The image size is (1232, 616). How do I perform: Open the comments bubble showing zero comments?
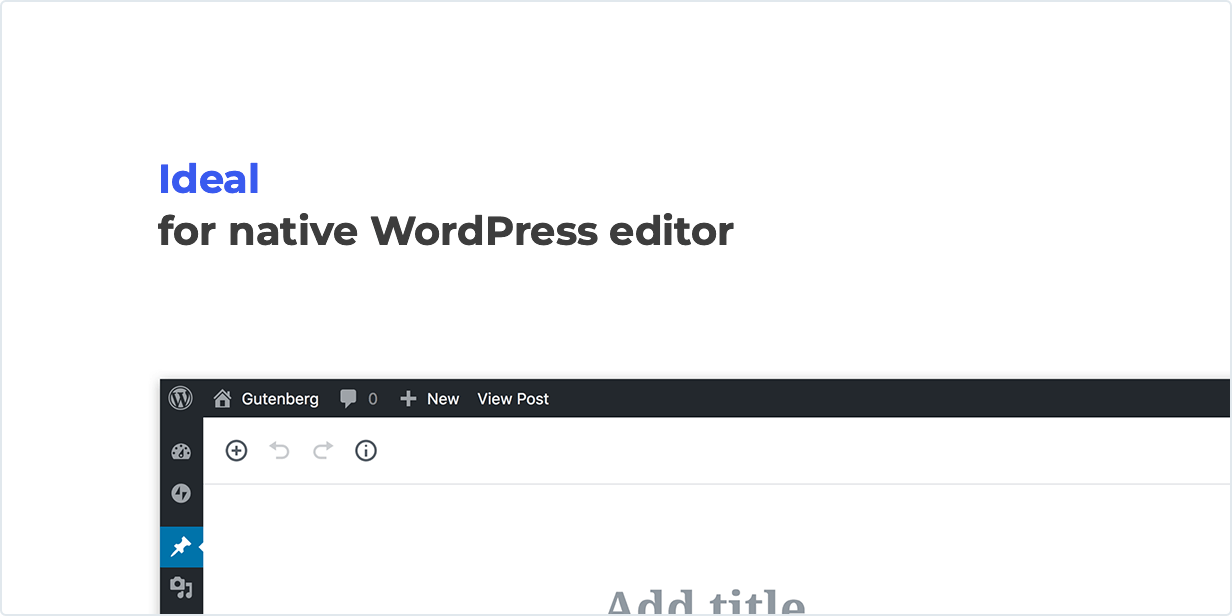[358, 398]
